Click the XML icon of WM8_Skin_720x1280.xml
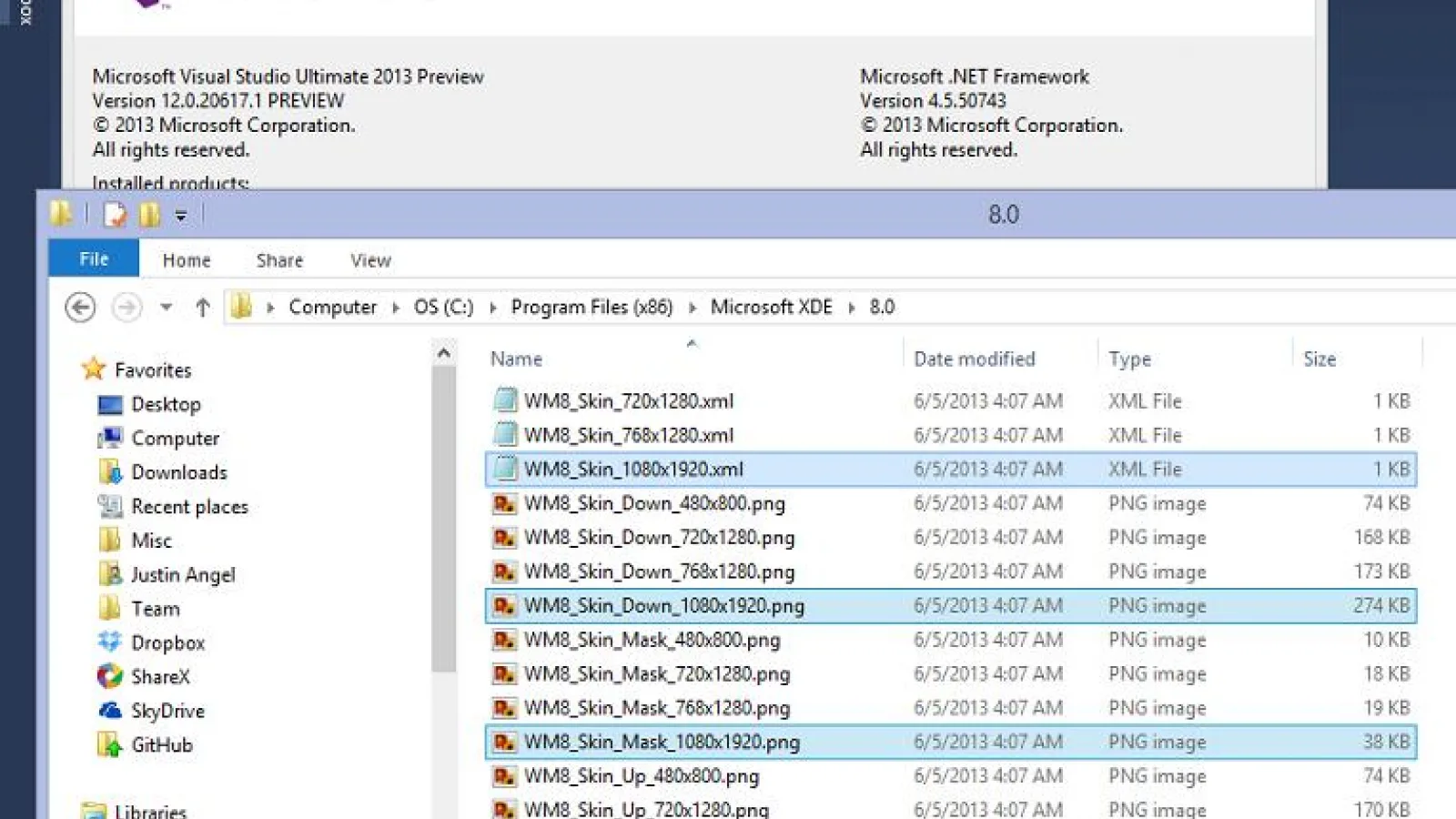The width and height of the screenshot is (1456, 819). (x=504, y=400)
